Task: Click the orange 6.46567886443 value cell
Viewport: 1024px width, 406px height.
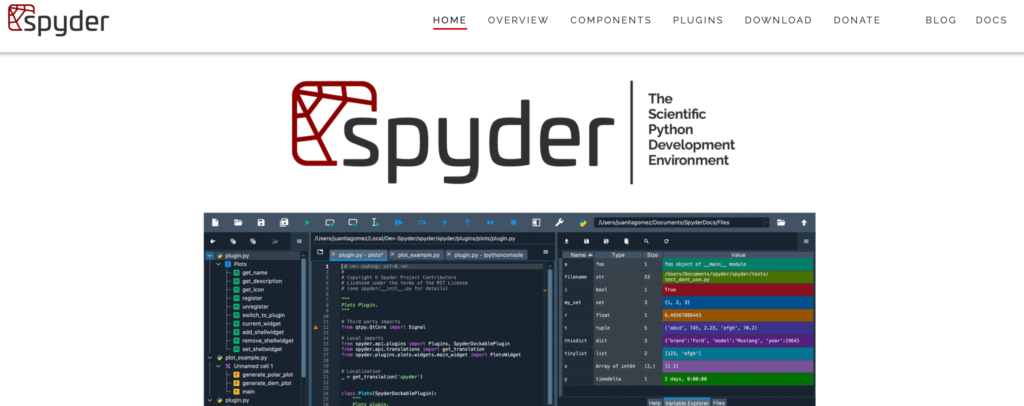Action: click(738, 315)
